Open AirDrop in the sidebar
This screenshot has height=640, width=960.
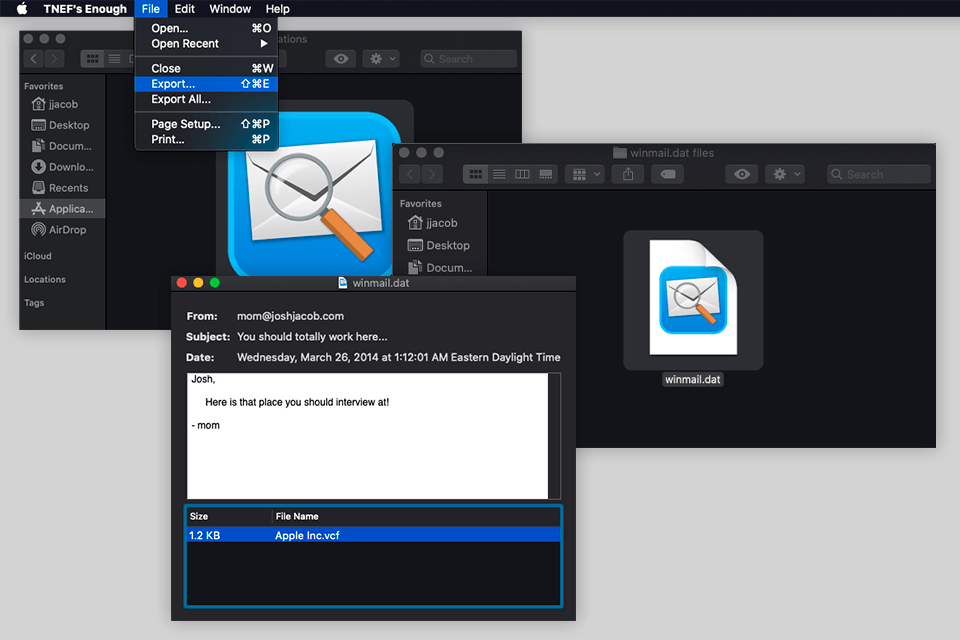pos(62,230)
